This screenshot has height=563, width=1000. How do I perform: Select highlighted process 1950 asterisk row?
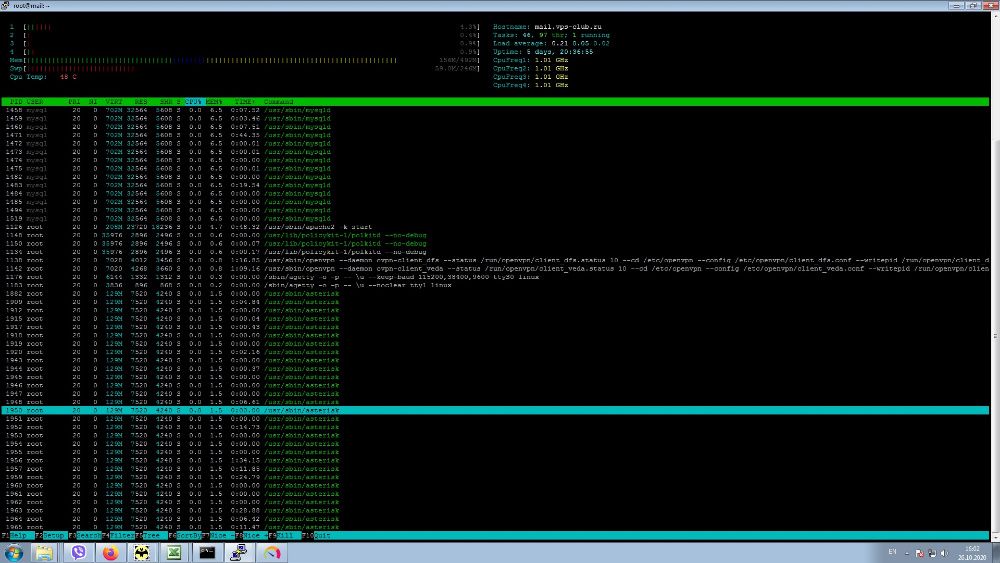496,411
